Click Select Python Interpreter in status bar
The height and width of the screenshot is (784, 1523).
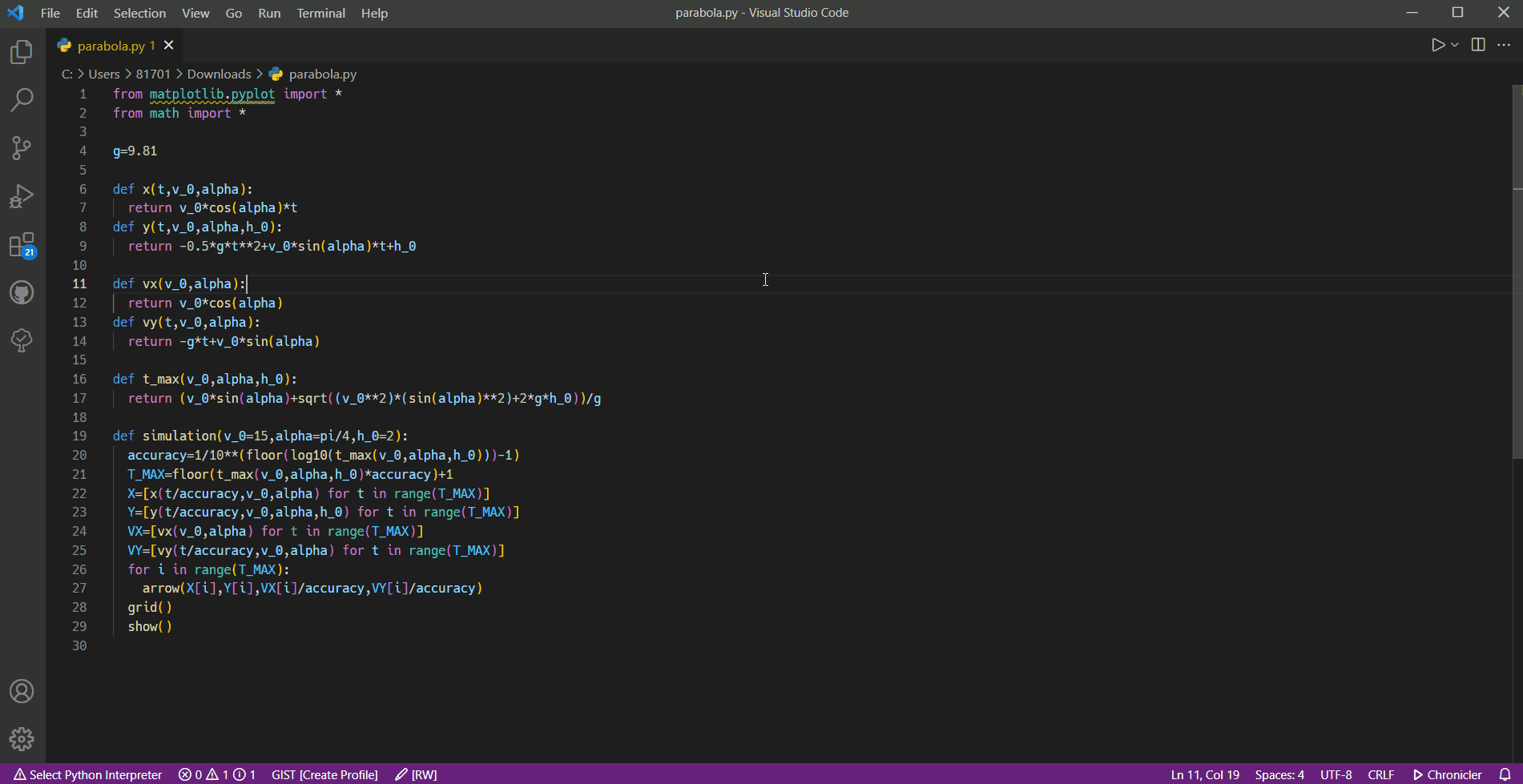point(88,774)
